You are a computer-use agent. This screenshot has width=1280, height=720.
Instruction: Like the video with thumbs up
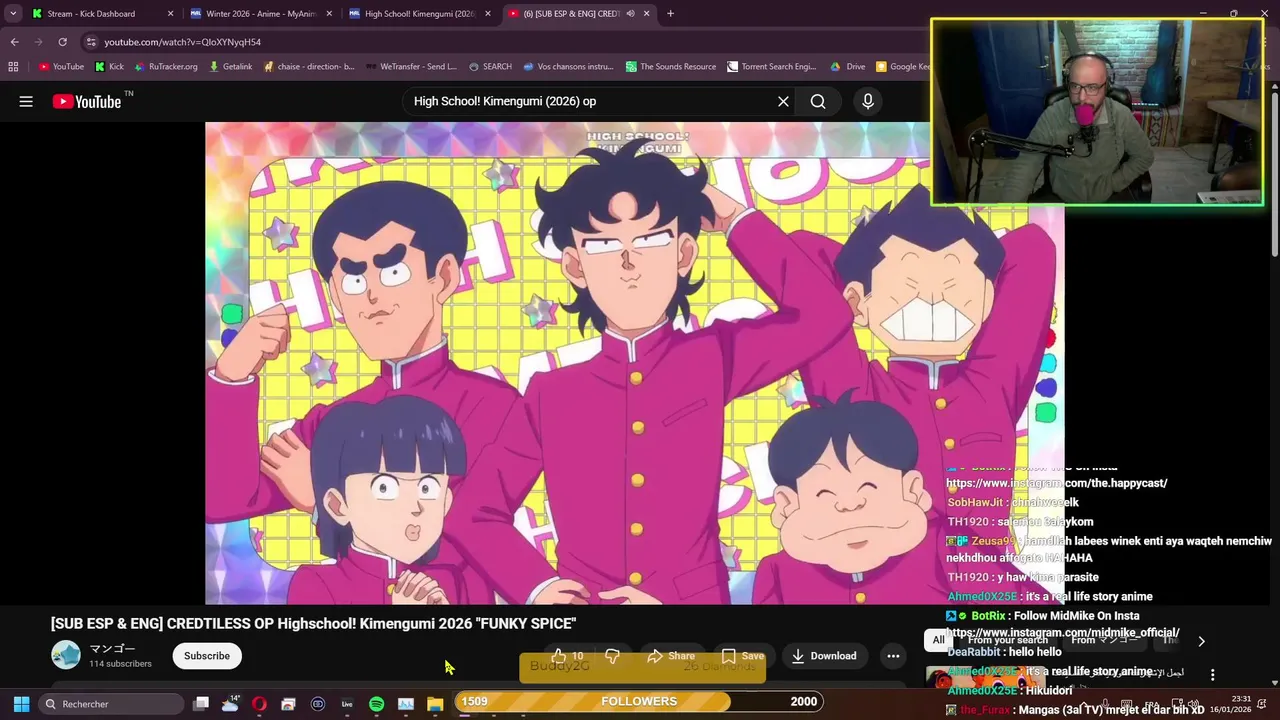pos(568,656)
